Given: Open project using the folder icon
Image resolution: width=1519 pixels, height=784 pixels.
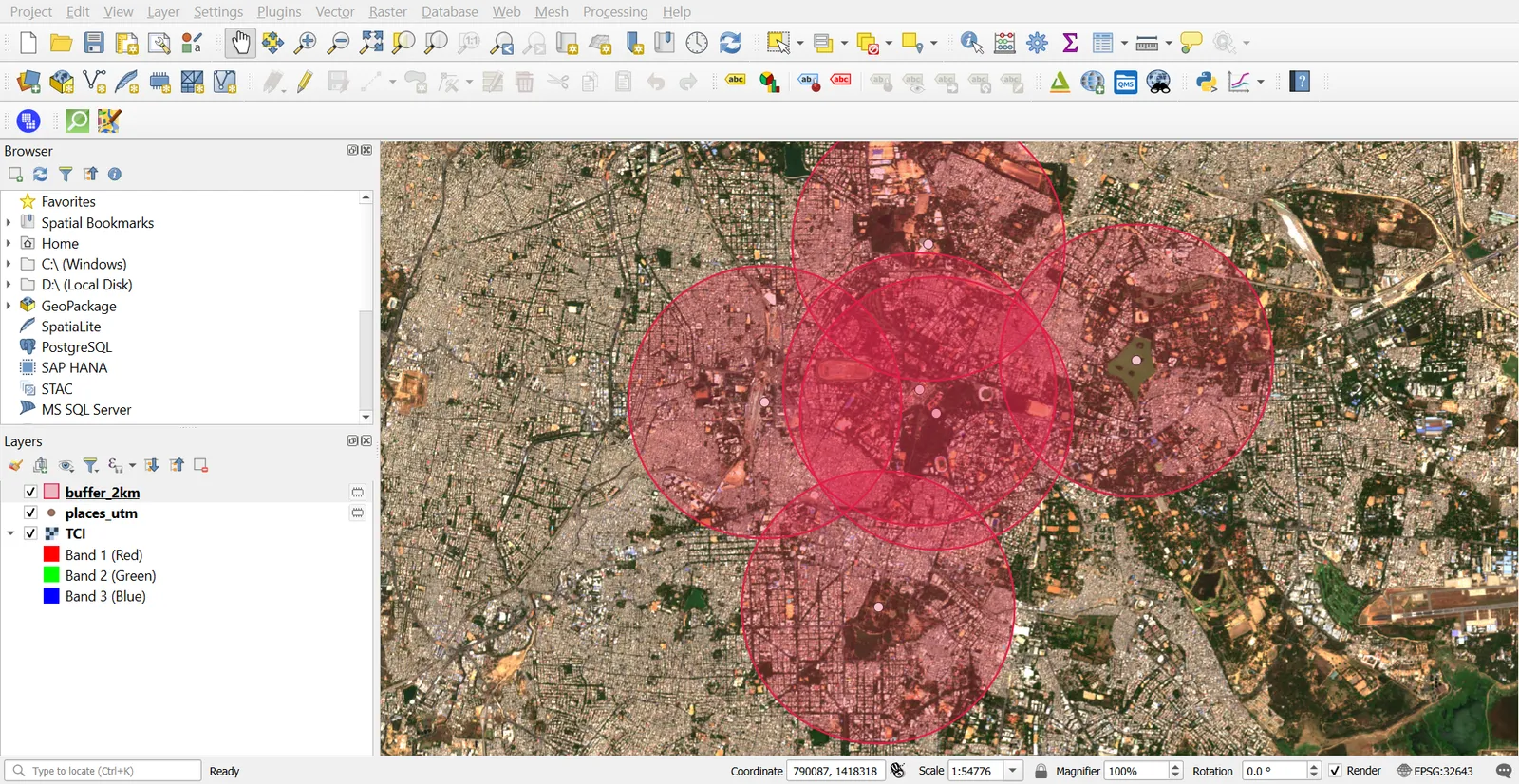Looking at the screenshot, I should click(x=62, y=43).
